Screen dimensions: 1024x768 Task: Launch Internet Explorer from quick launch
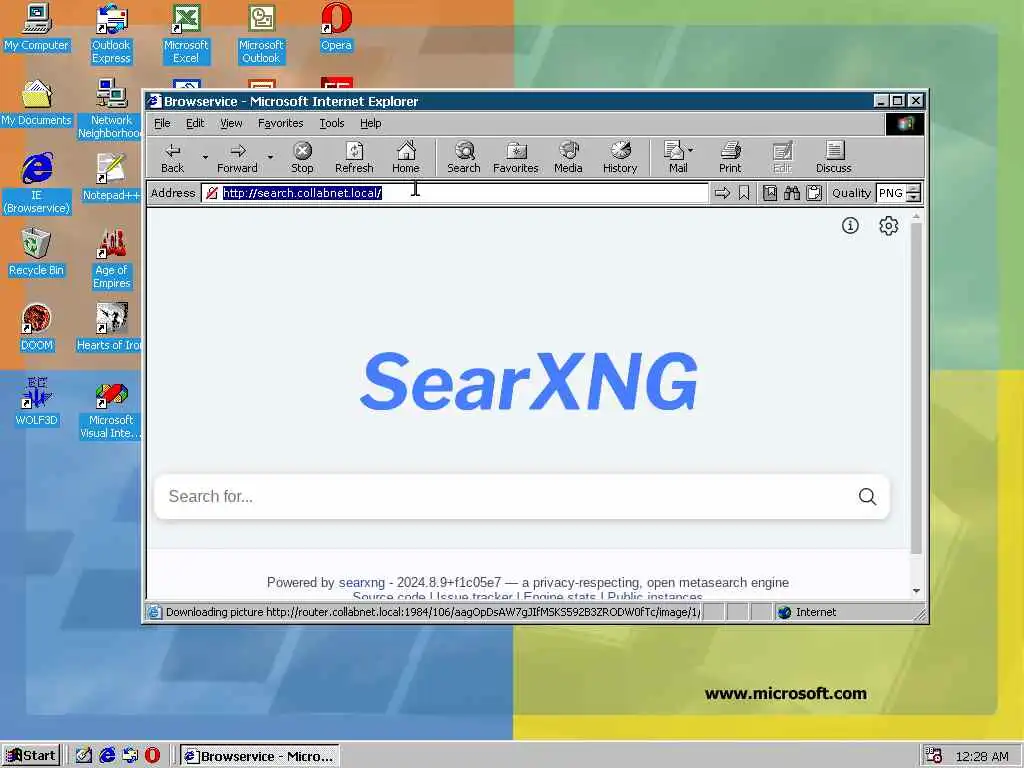click(x=106, y=756)
